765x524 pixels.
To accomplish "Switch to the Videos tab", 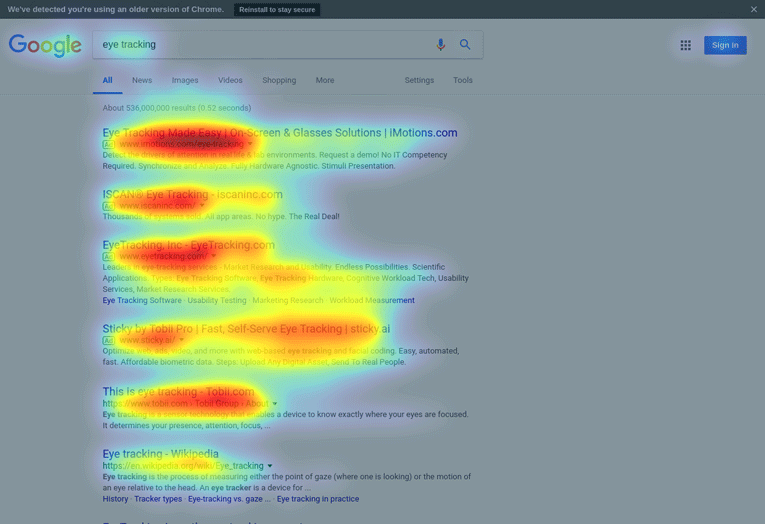I will coord(230,80).
